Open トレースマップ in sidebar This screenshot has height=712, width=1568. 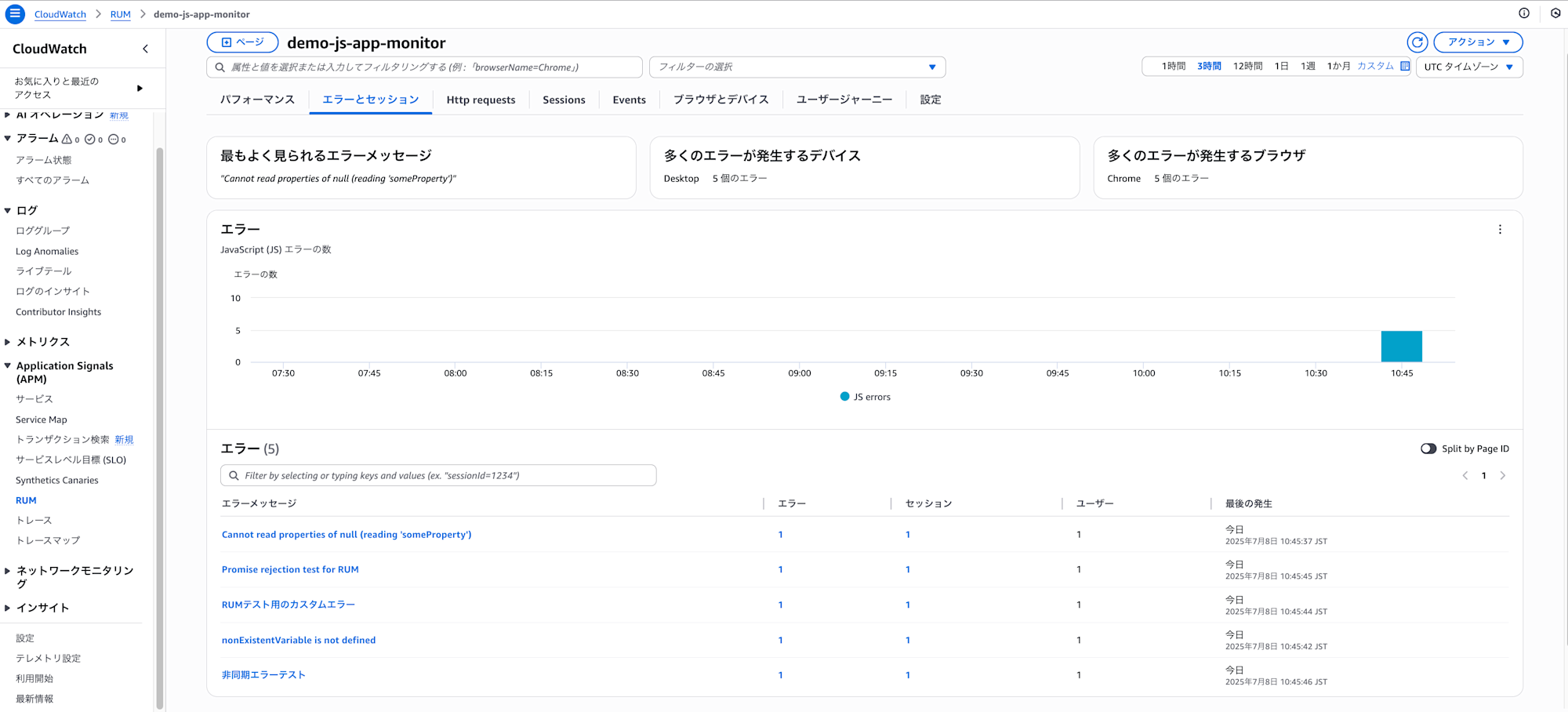click(48, 540)
